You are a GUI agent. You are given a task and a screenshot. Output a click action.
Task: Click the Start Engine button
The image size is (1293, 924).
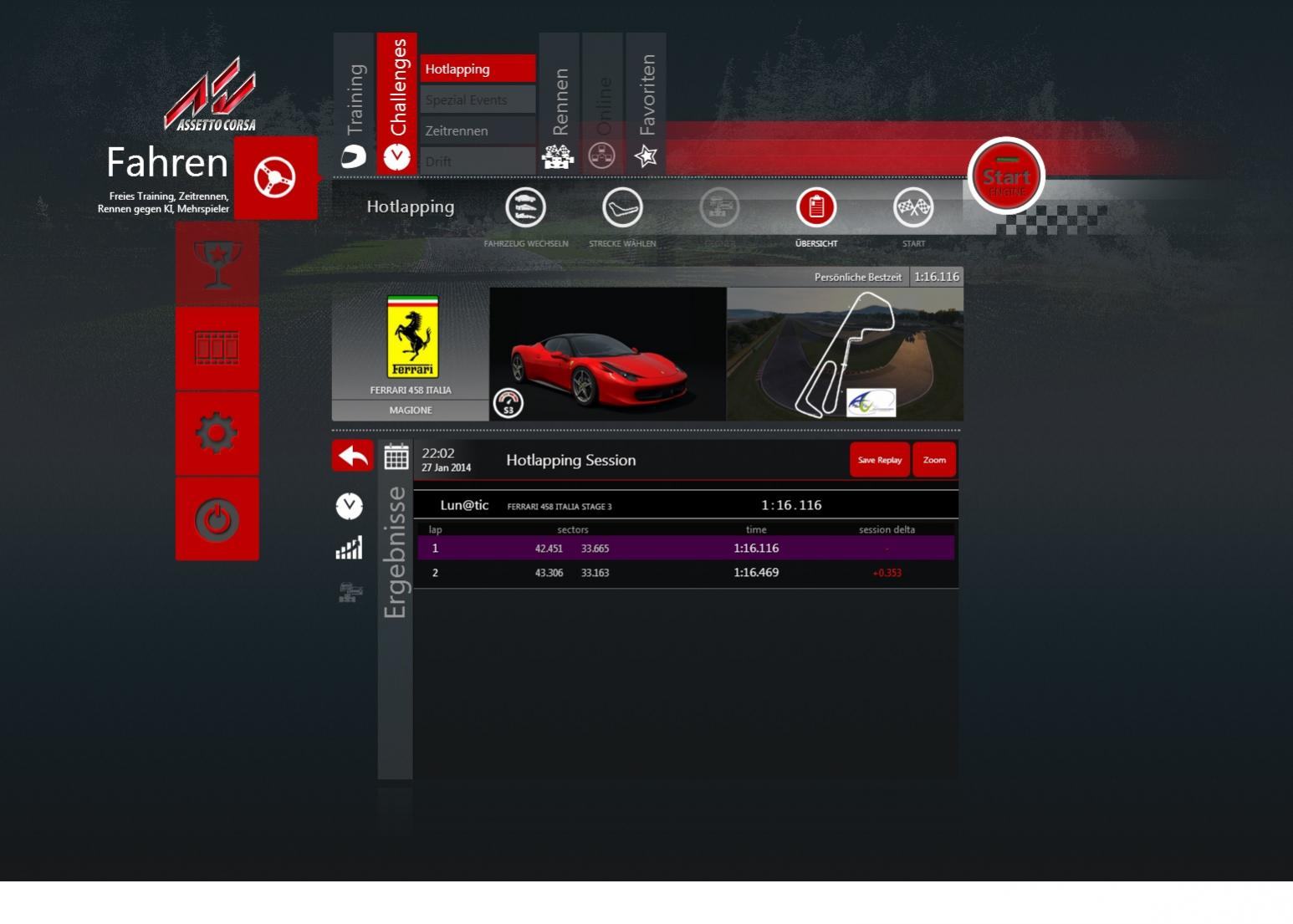[x=1006, y=177]
